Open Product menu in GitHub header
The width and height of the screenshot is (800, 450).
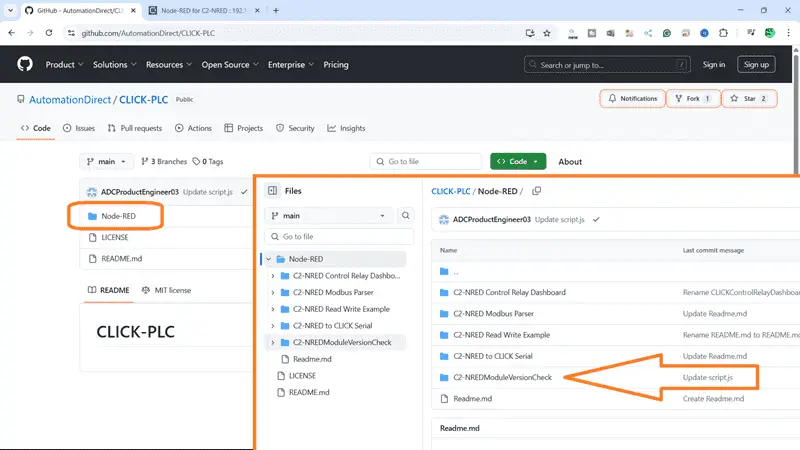tap(64, 65)
